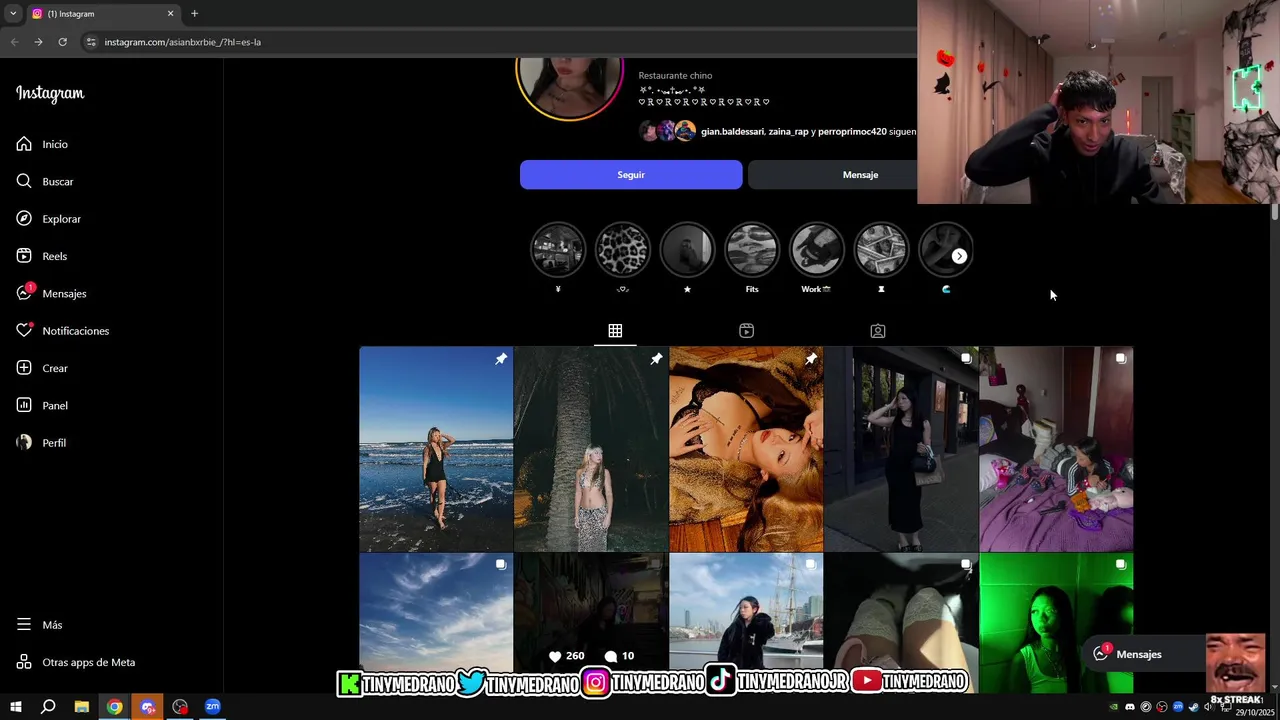Open Zoom from the taskbar
1280x720 pixels.
click(x=212, y=707)
